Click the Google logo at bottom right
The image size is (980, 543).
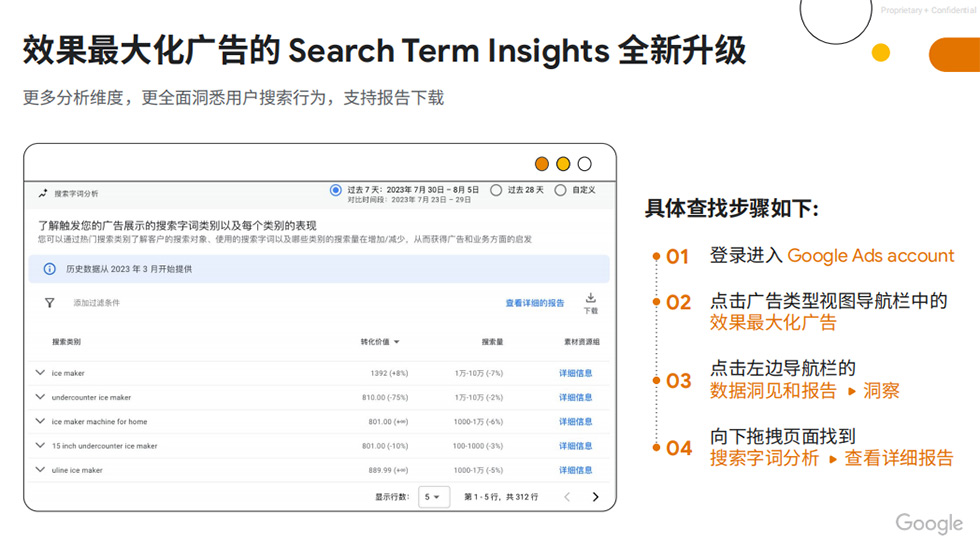[929, 523]
